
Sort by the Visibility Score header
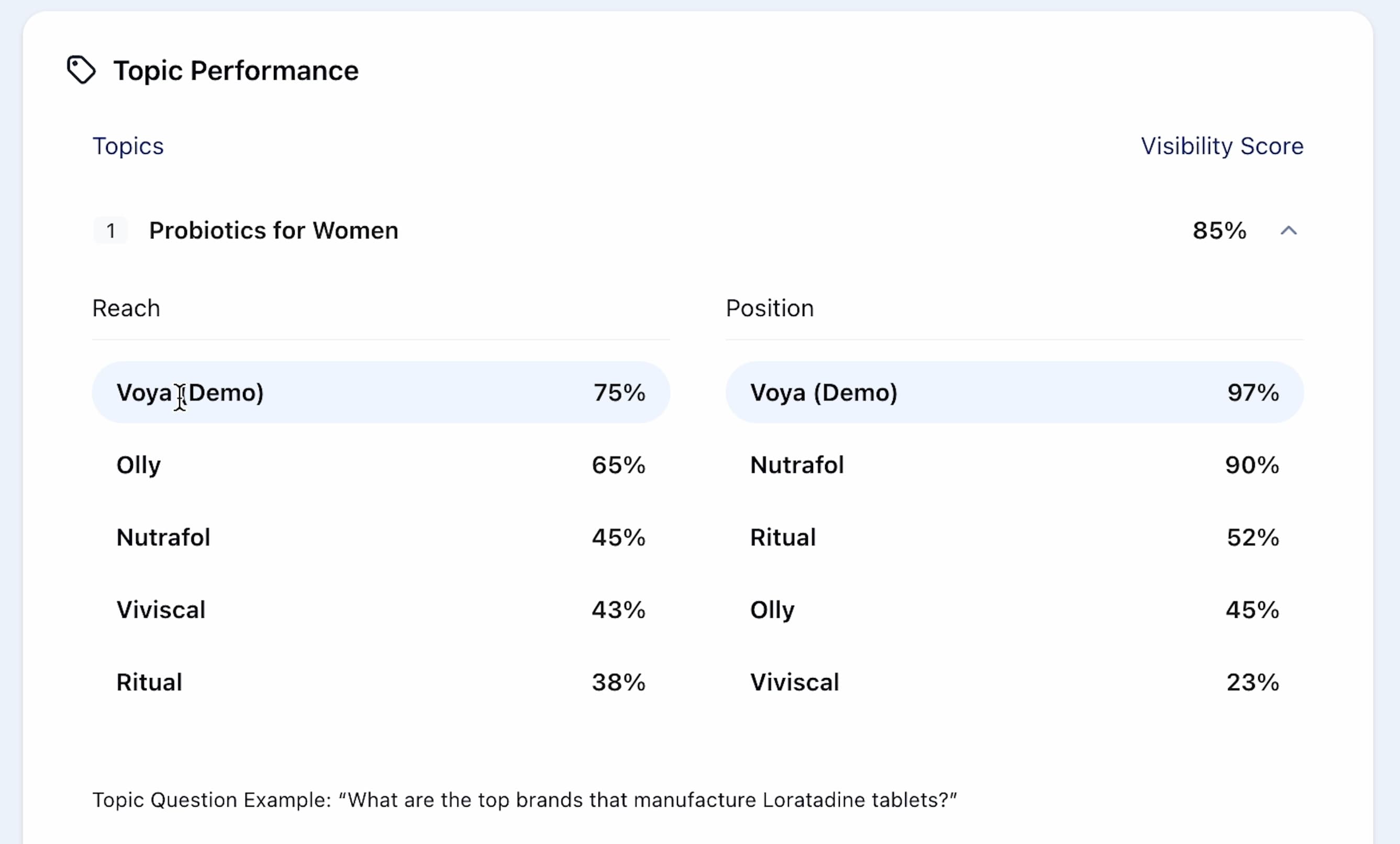click(x=1221, y=146)
